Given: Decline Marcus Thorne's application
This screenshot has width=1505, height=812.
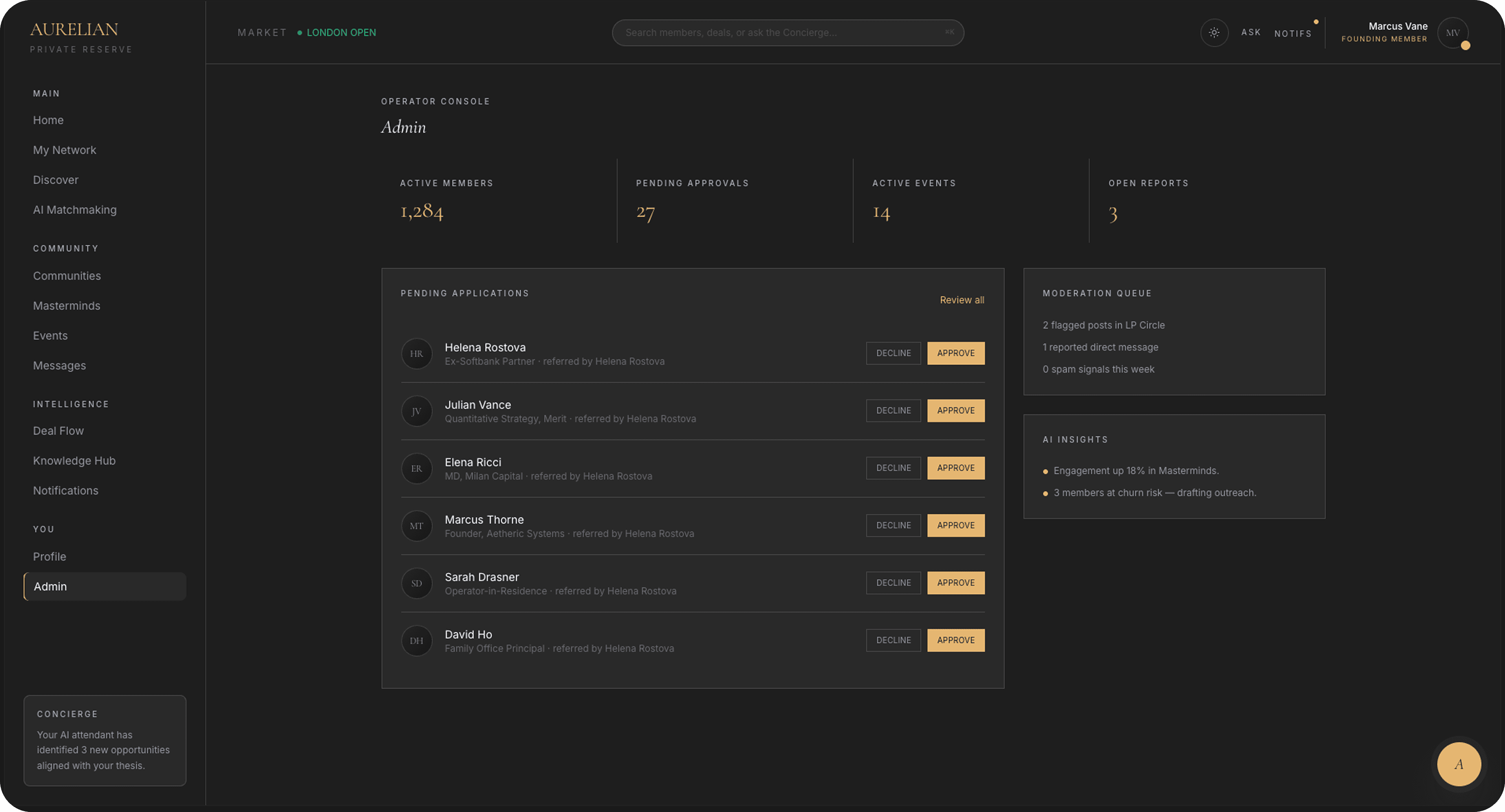Looking at the screenshot, I should (893, 525).
